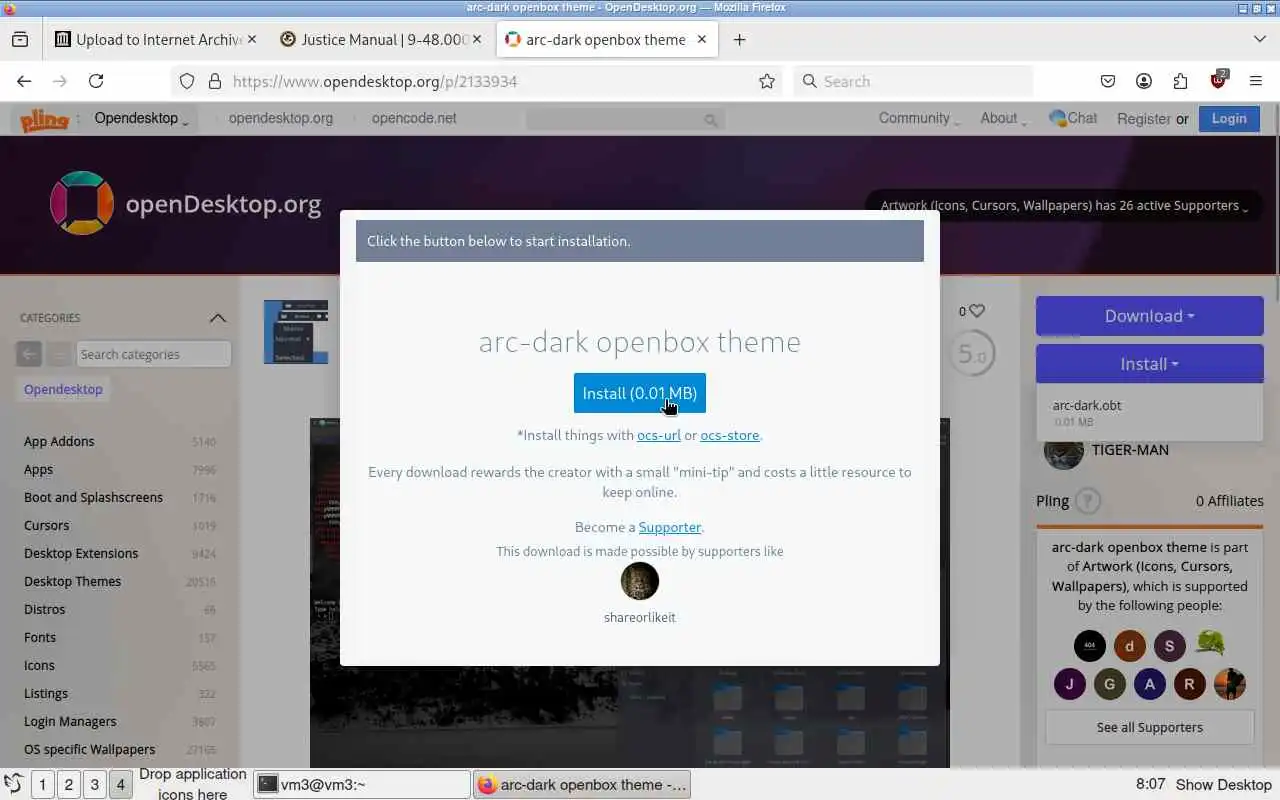
Task: Click the Login button
Action: tap(1229, 118)
